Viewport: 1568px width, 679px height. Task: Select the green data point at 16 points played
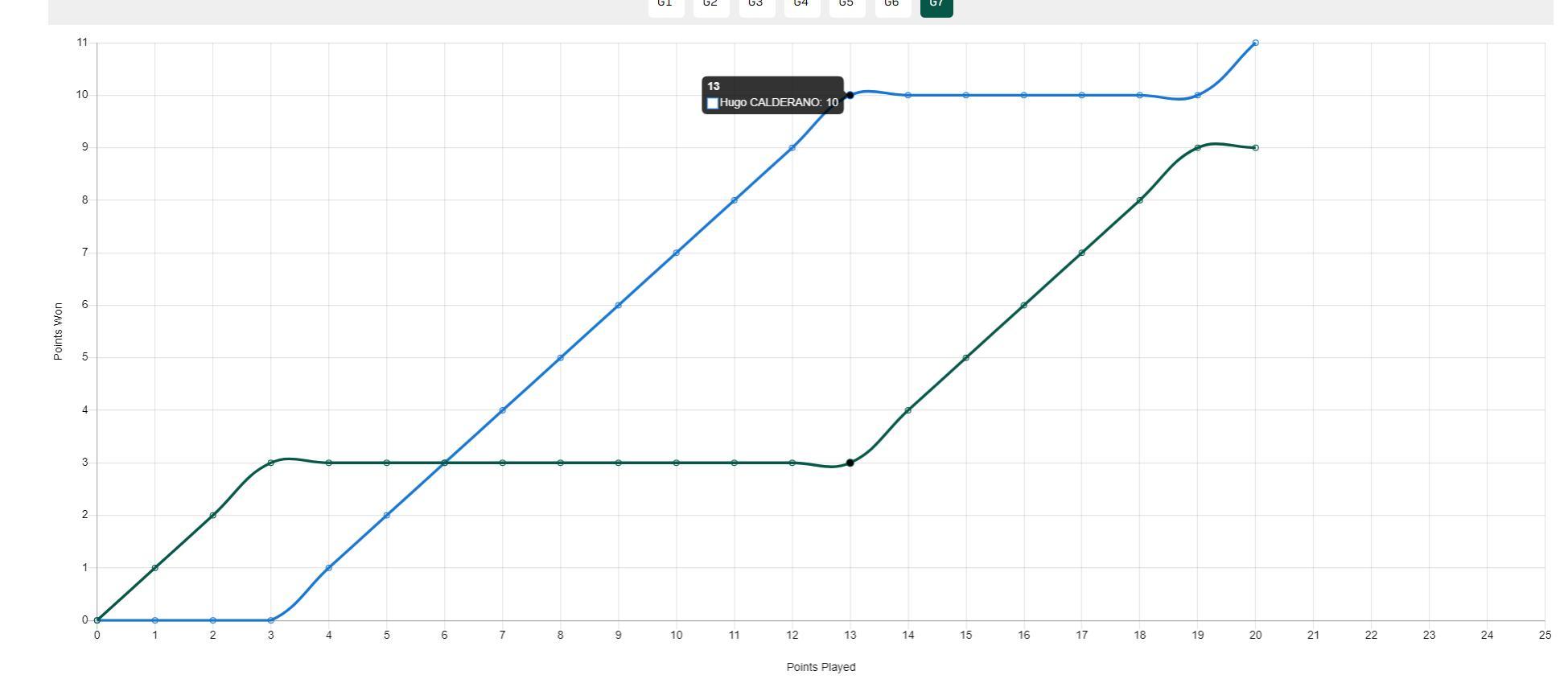point(1023,305)
